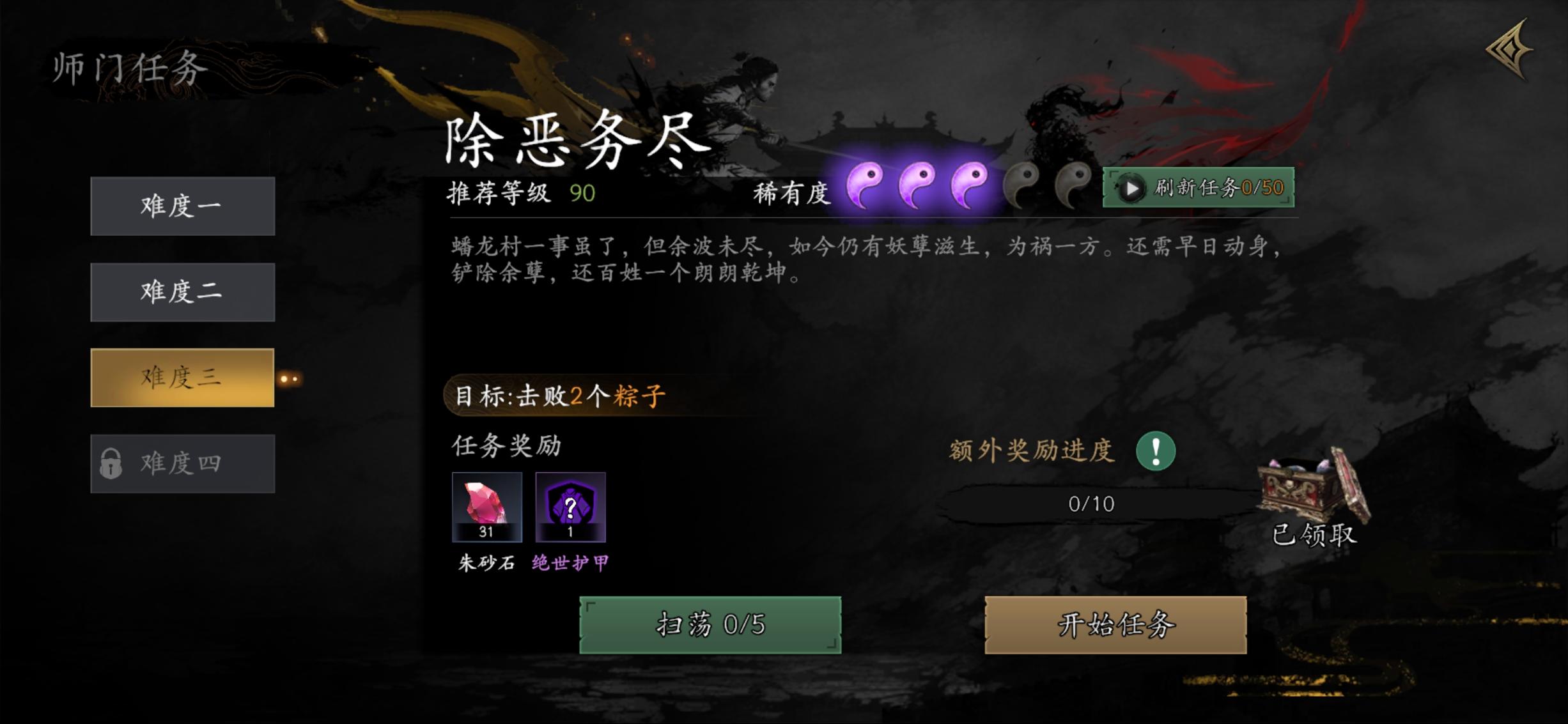Refresh the task via 刷新任务 0/50

tap(1199, 188)
